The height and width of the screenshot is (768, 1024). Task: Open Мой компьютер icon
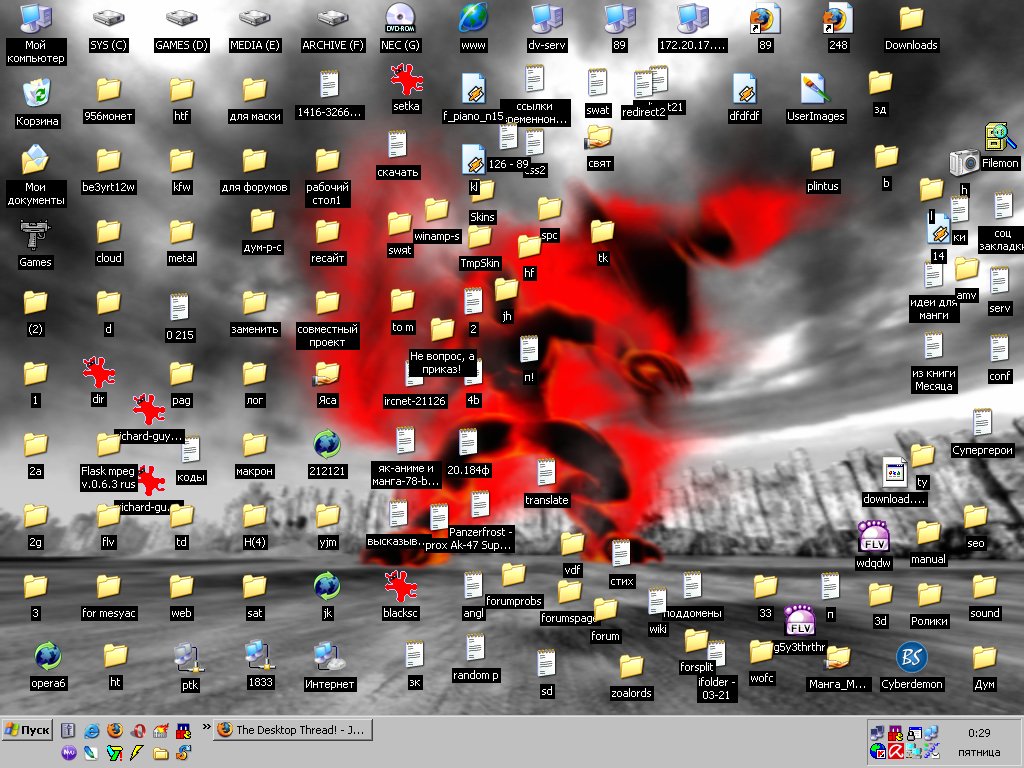[x=35, y=33]
